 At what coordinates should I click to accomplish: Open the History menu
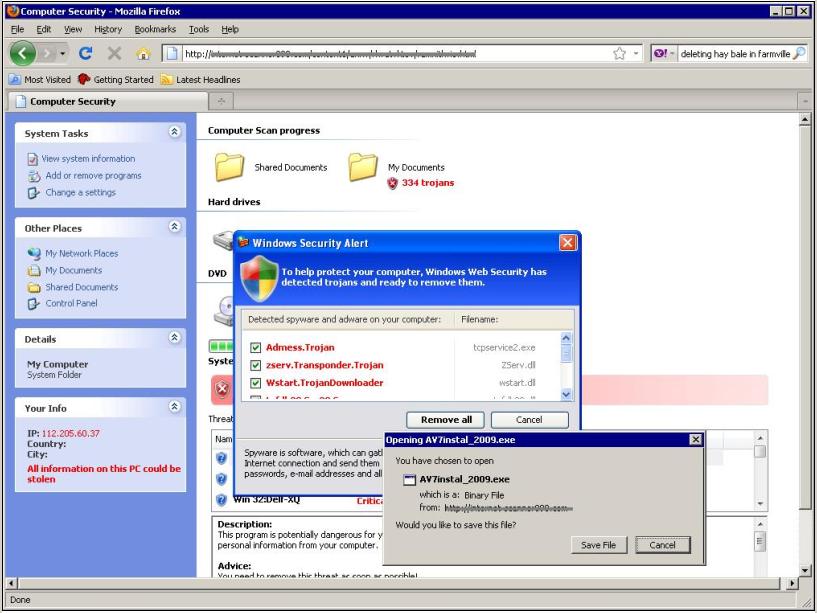[108, 29]
